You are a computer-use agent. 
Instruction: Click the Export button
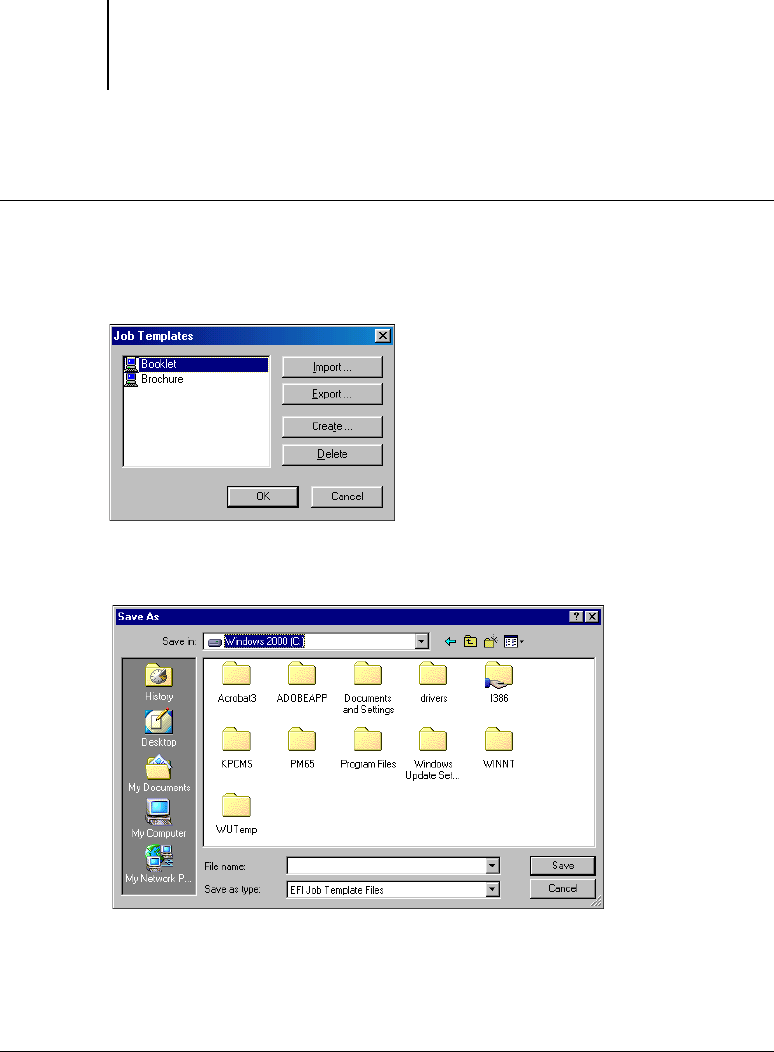331,394
